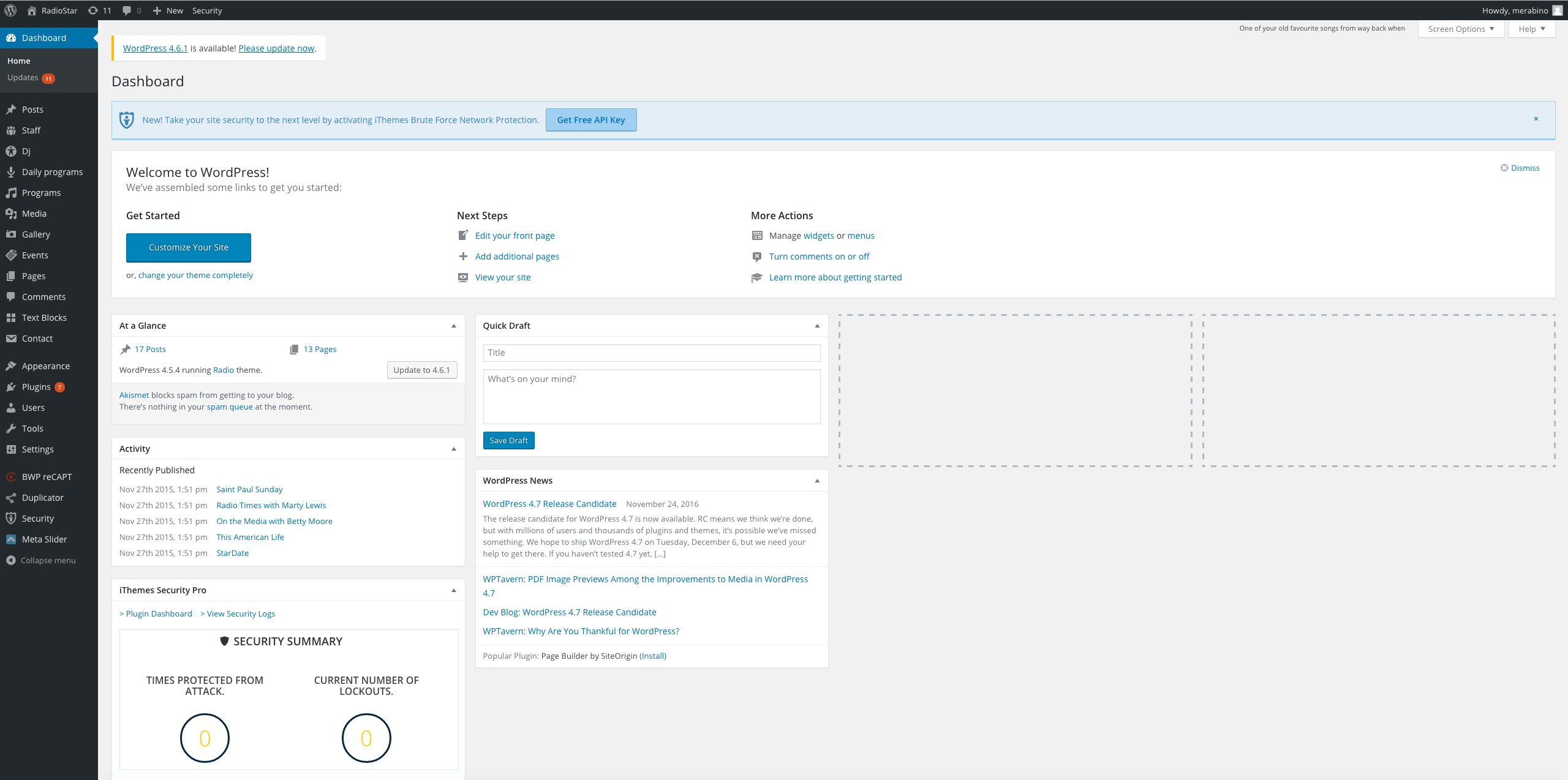
Task: Select Dashboard in the sidebar
Action: click(49, 38)
